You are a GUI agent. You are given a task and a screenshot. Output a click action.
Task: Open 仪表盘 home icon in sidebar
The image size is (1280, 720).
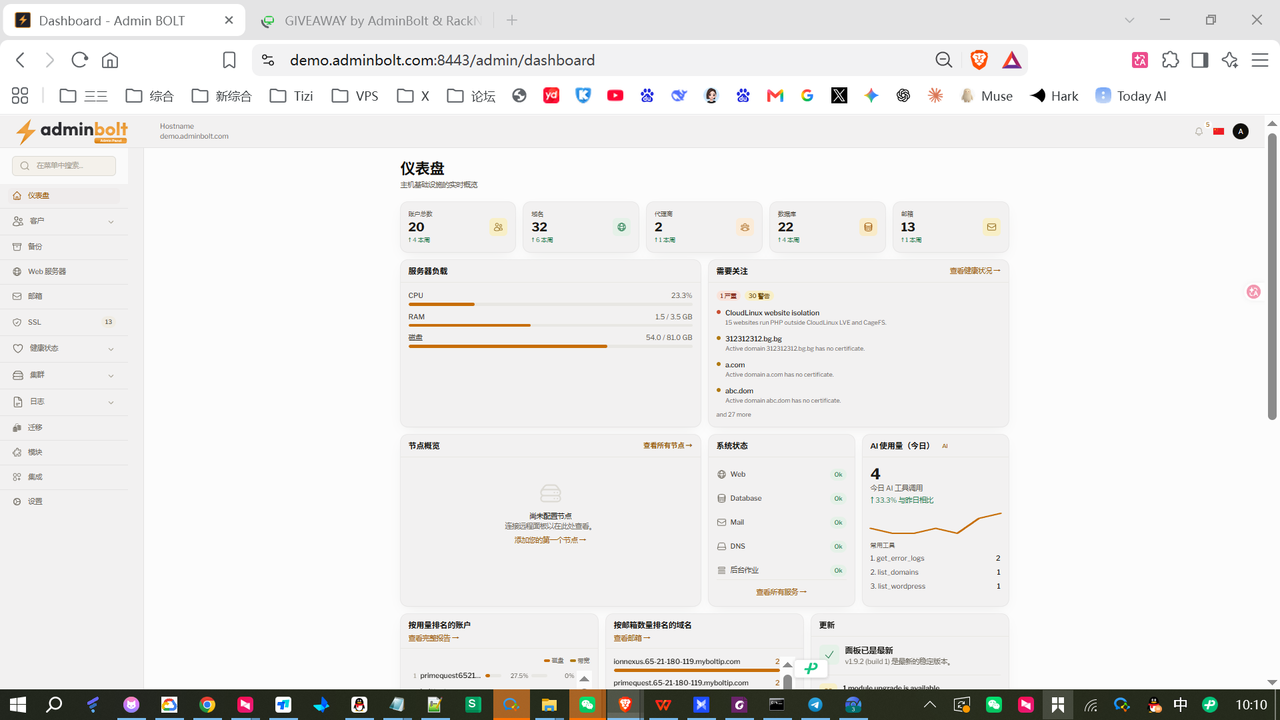17,196
